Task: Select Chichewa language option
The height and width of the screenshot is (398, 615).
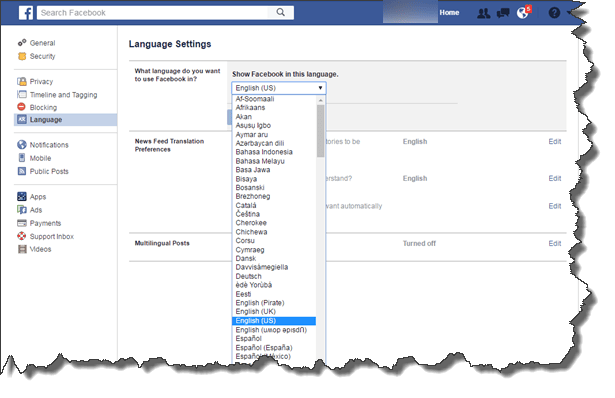Action: pos(274,232)
